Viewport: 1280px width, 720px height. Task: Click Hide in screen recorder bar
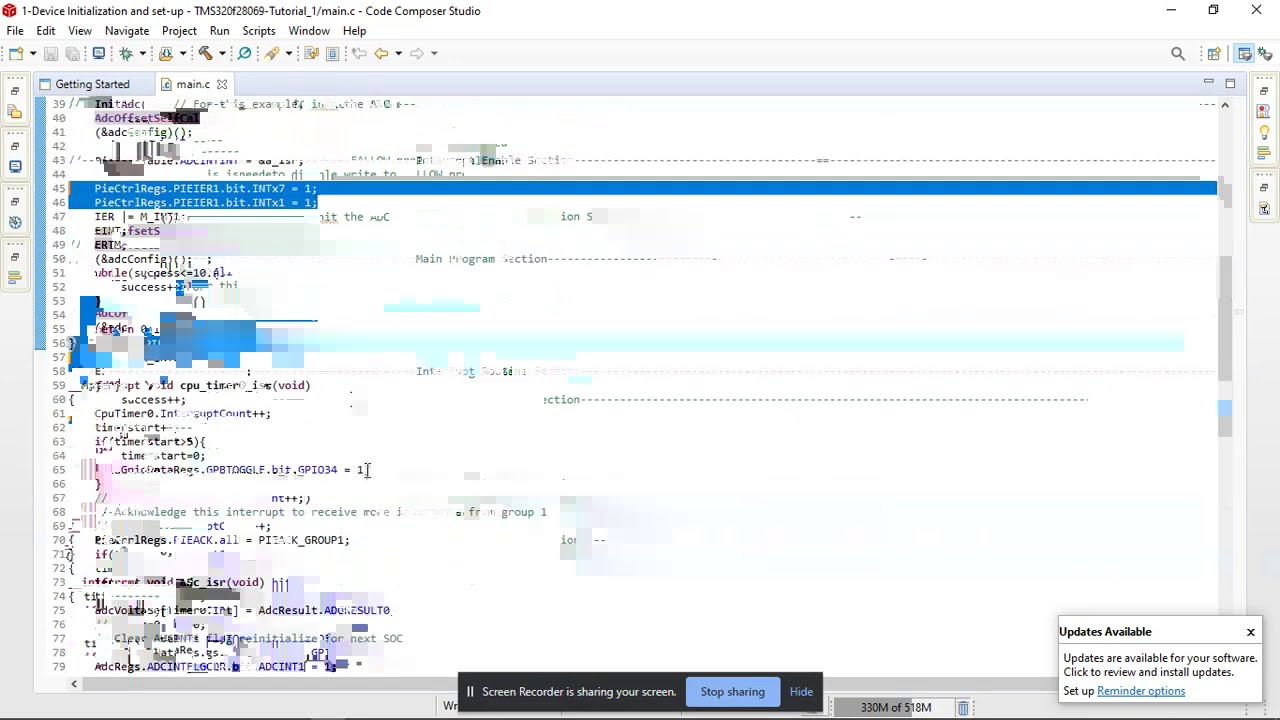(801, 692)
